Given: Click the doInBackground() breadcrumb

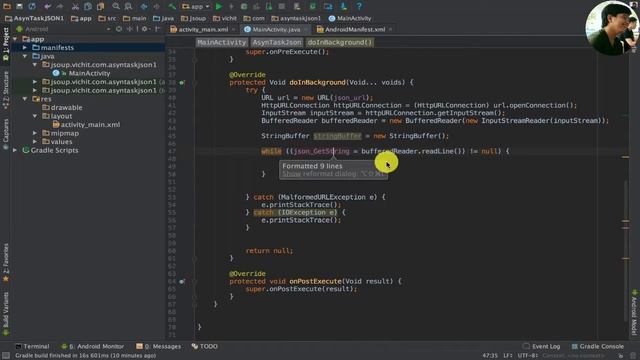Looking at the screenshot, I should pos(340,42).
